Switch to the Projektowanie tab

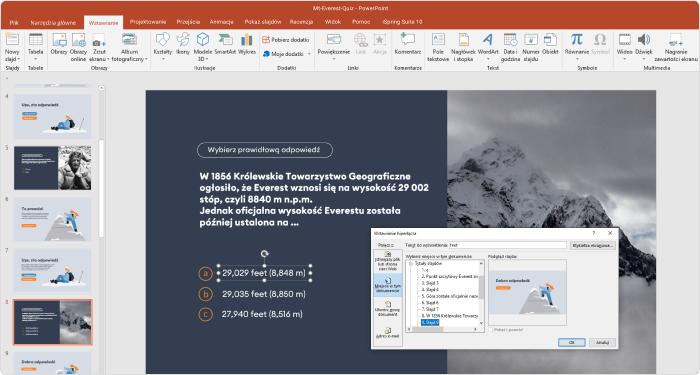click(x=148, y=22)
